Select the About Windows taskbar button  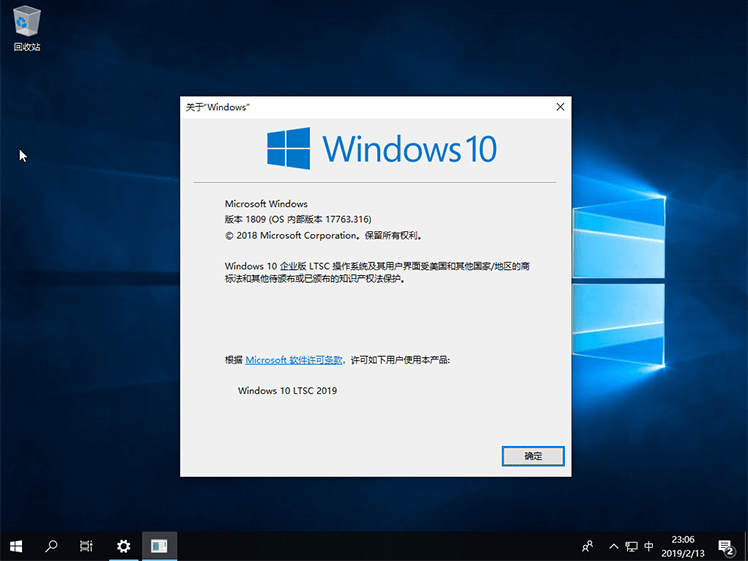(158, 546)
